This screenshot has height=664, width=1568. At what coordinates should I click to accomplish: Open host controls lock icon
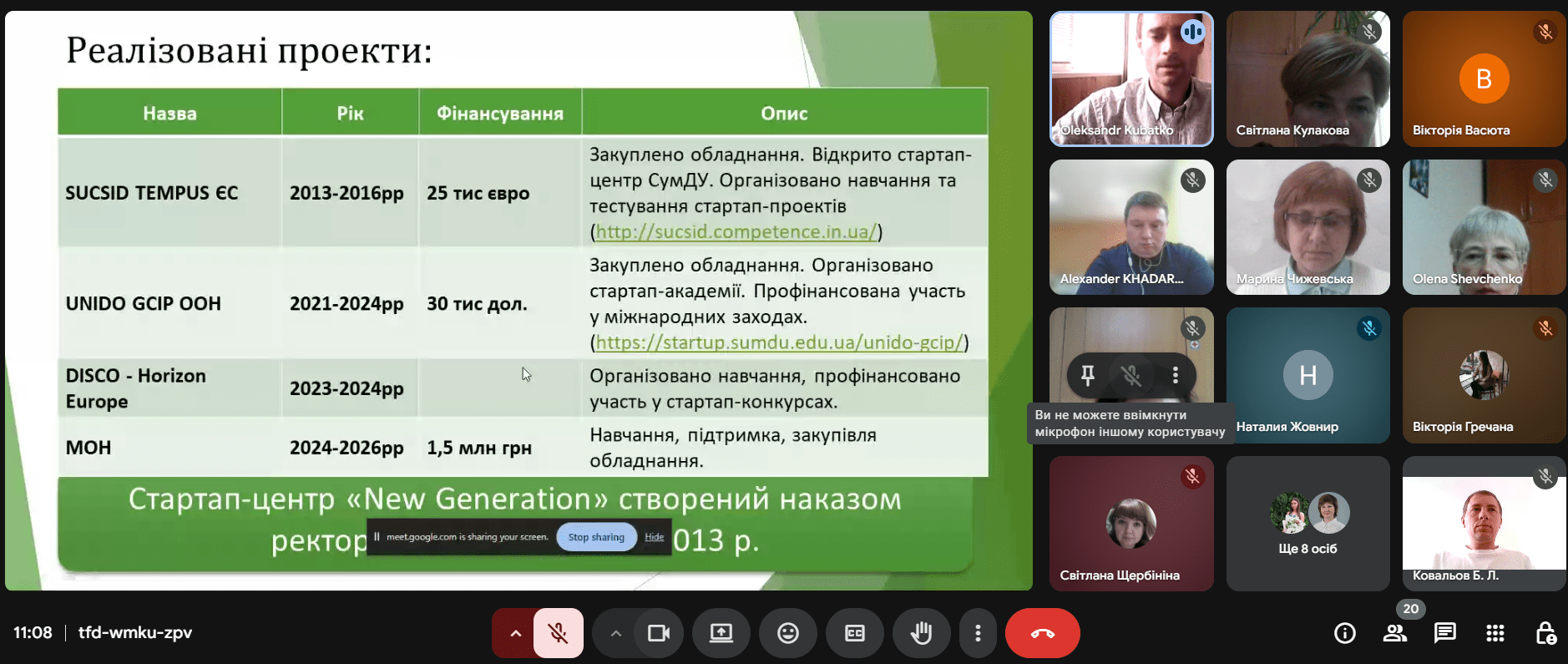pyautogui.click(x=1545, y=633)
